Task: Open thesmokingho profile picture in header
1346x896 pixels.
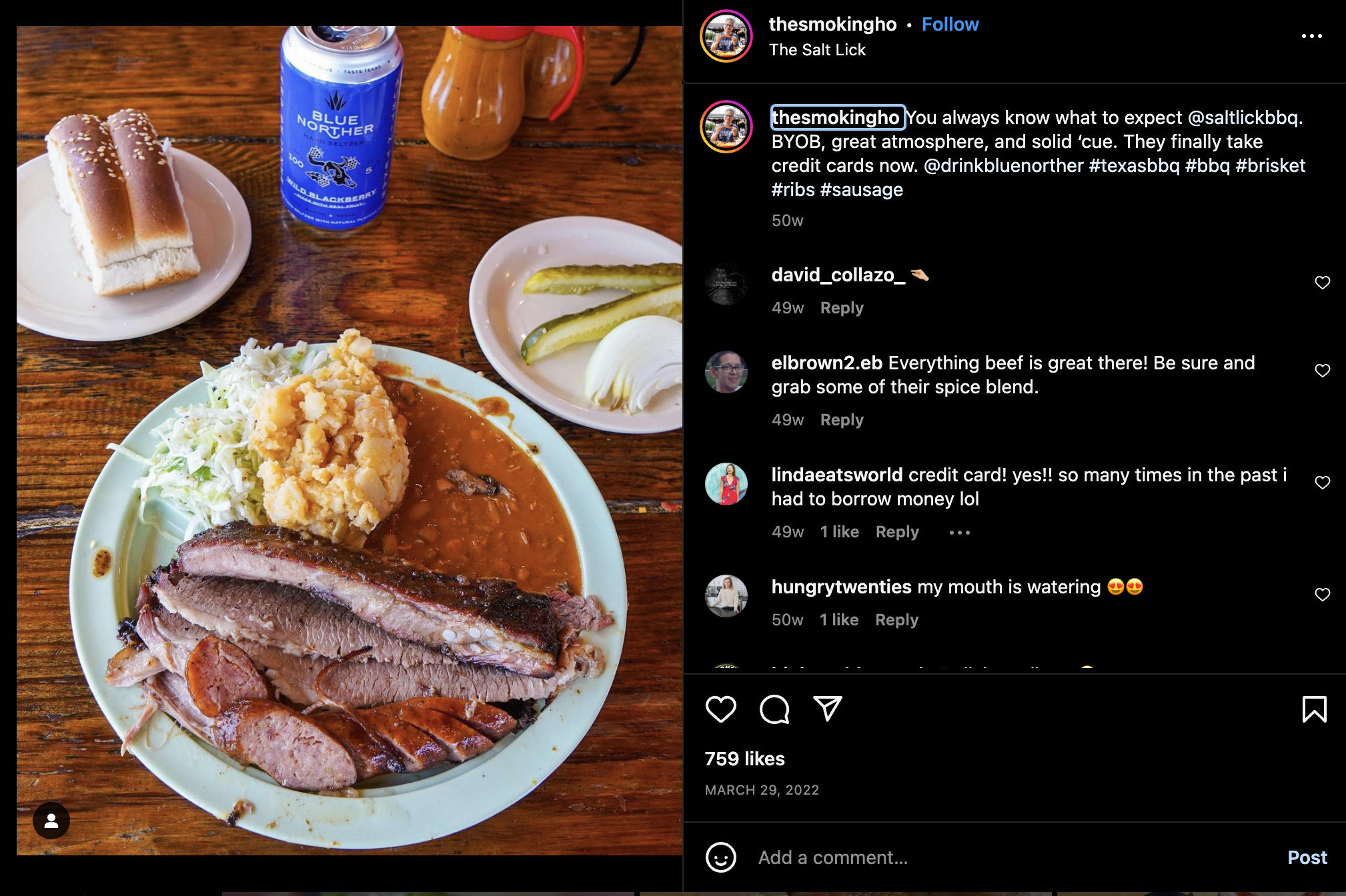Action: [726, 36]
